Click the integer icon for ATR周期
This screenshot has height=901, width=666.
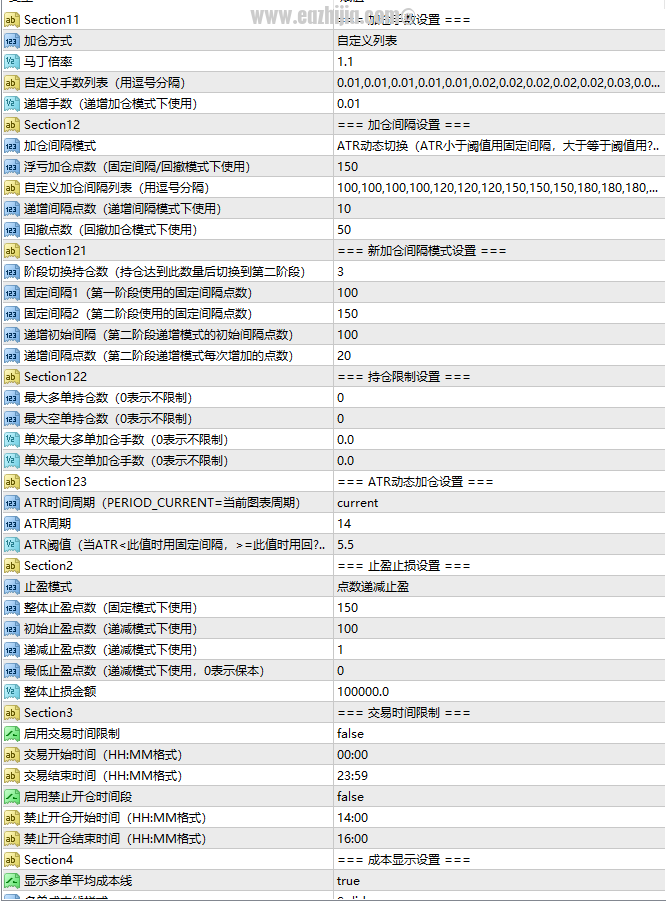click(11, 524)
